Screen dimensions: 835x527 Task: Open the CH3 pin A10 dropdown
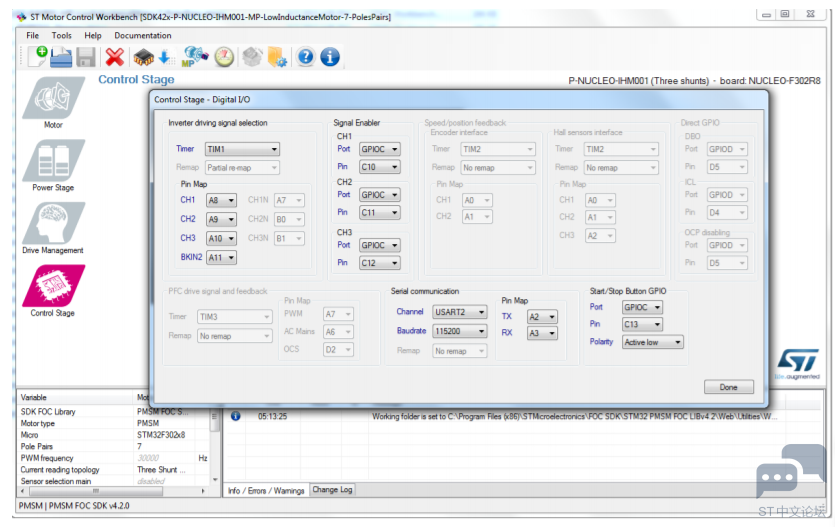click(221, 238)
